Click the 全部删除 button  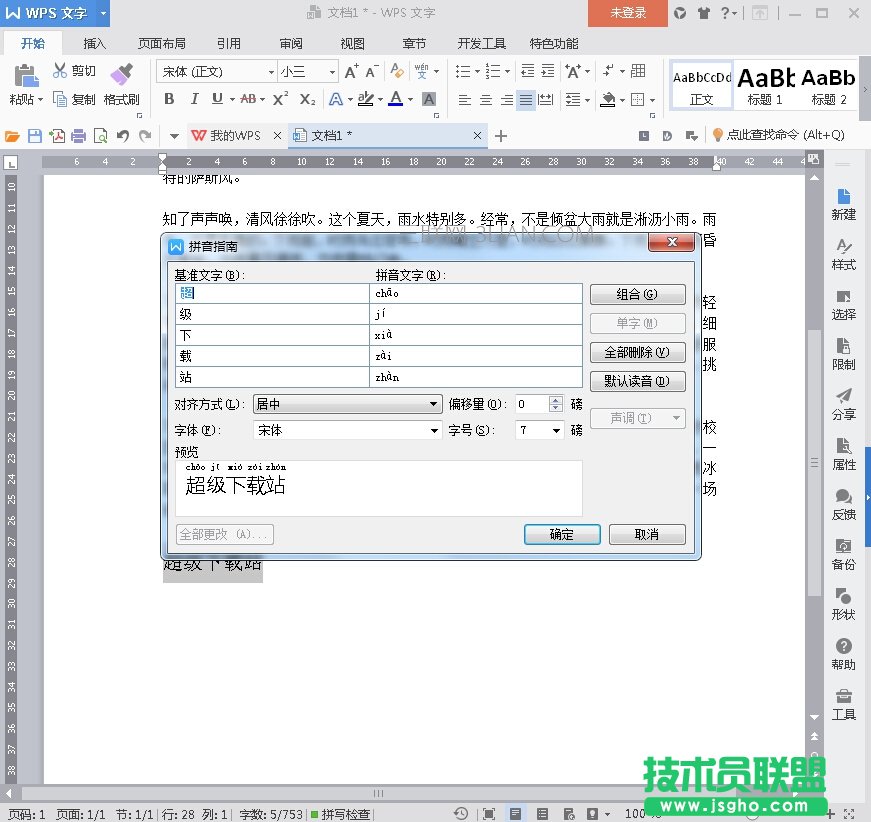(637, 352)
